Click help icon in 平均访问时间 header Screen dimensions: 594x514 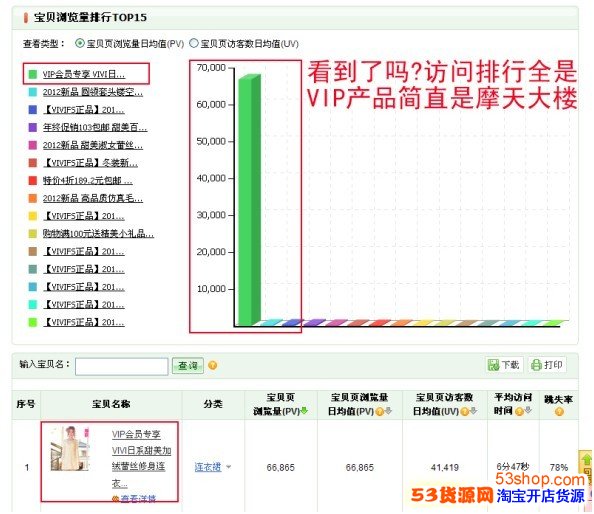[519, 411]
